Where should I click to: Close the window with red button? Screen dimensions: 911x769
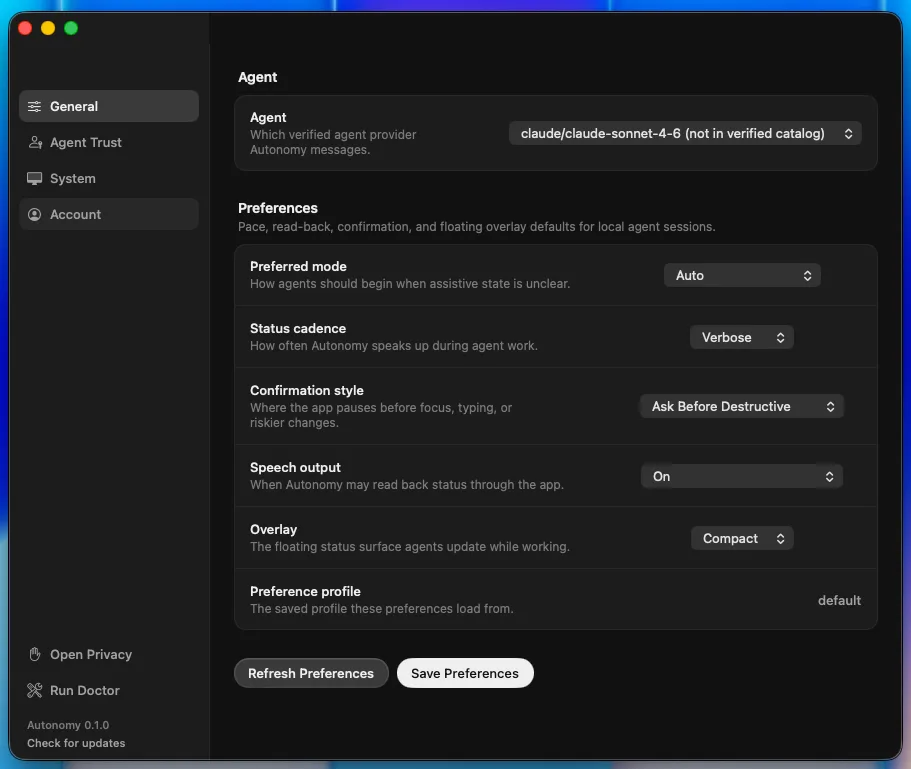[x=25, y=28]
